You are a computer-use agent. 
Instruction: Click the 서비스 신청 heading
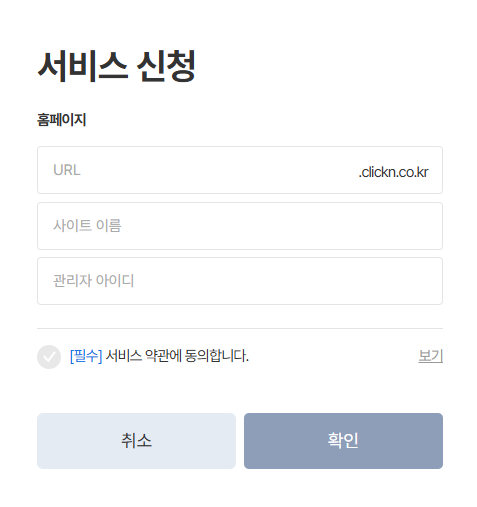[116, 66]
